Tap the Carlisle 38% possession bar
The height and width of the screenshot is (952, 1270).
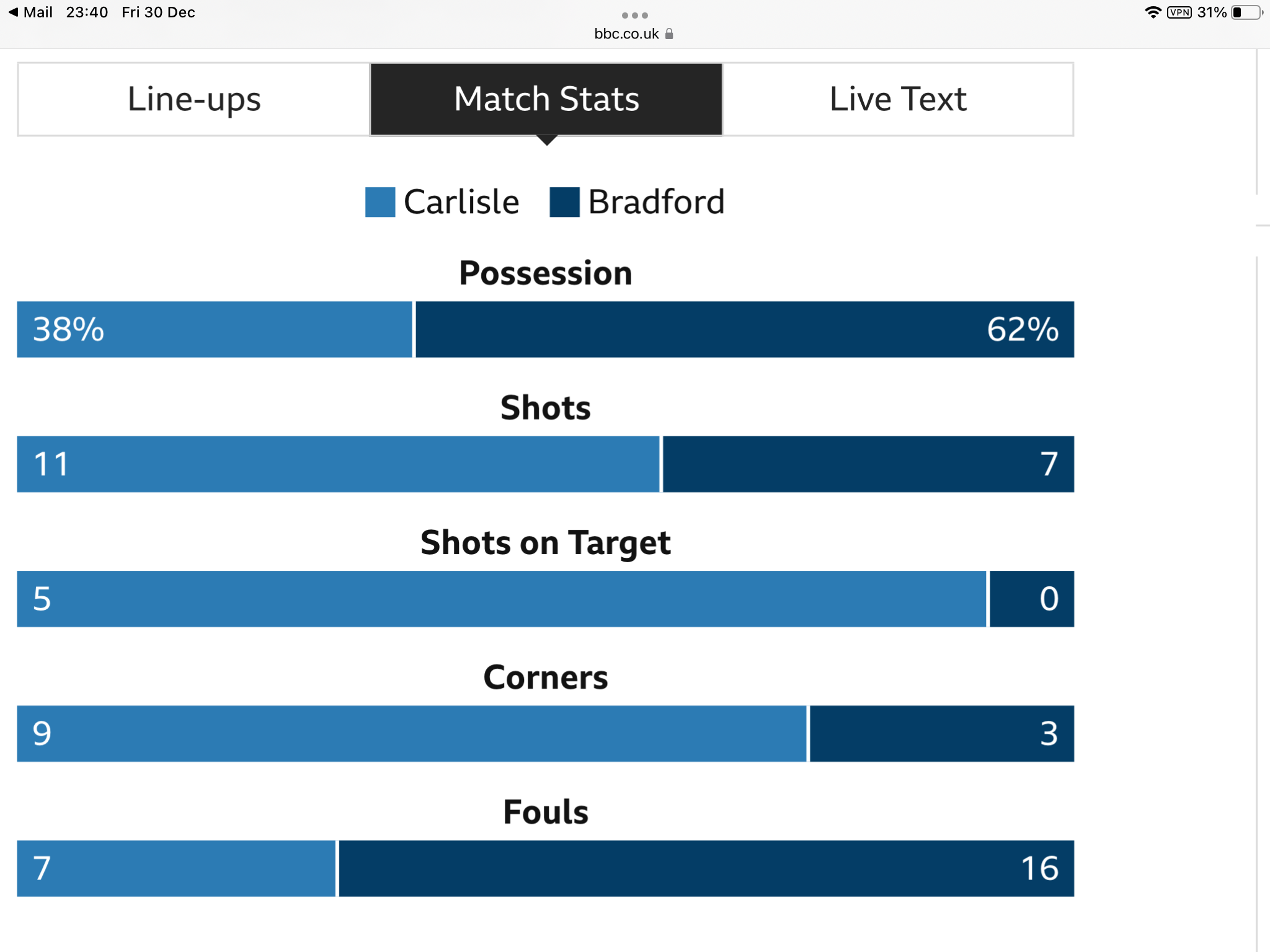pos(215,329)
